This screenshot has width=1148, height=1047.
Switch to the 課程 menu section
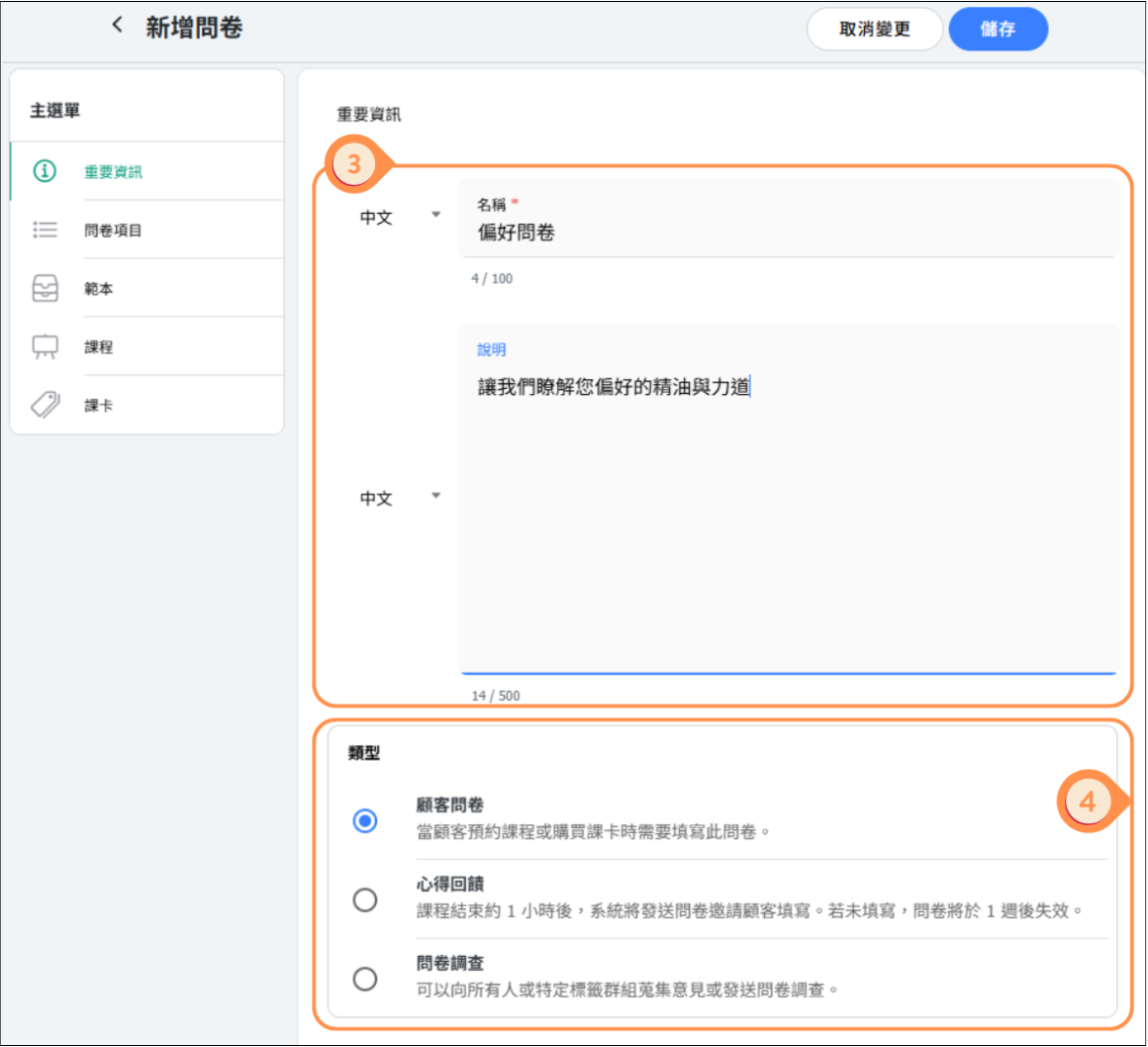click(99, 346)
